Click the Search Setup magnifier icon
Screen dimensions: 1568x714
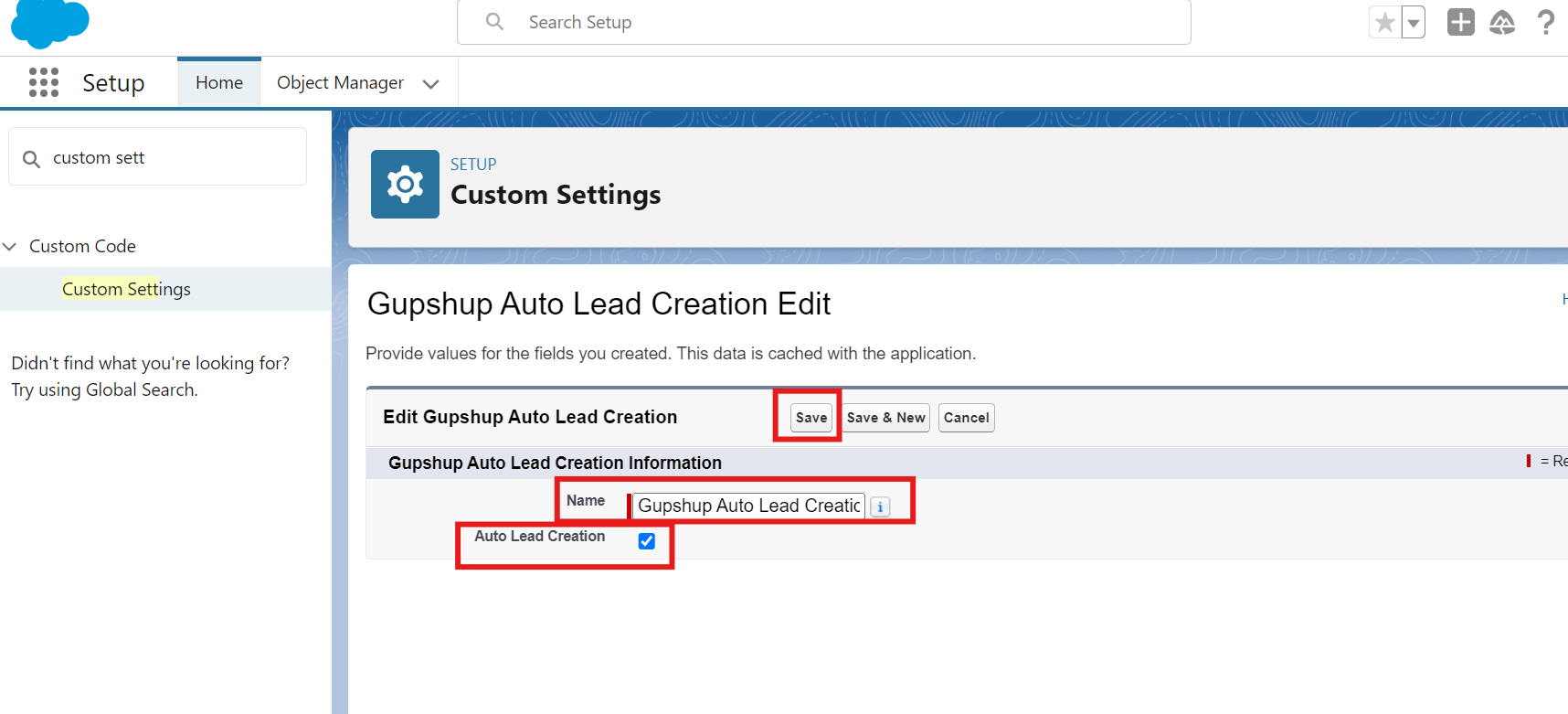[x=494, y=21]
